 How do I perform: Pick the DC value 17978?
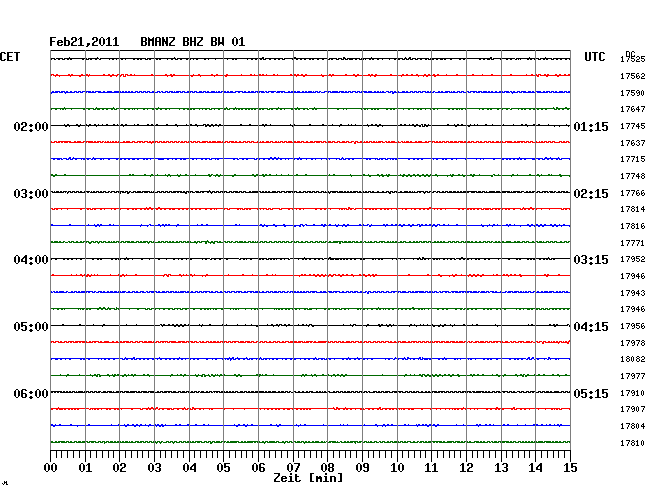click(633, 343)
